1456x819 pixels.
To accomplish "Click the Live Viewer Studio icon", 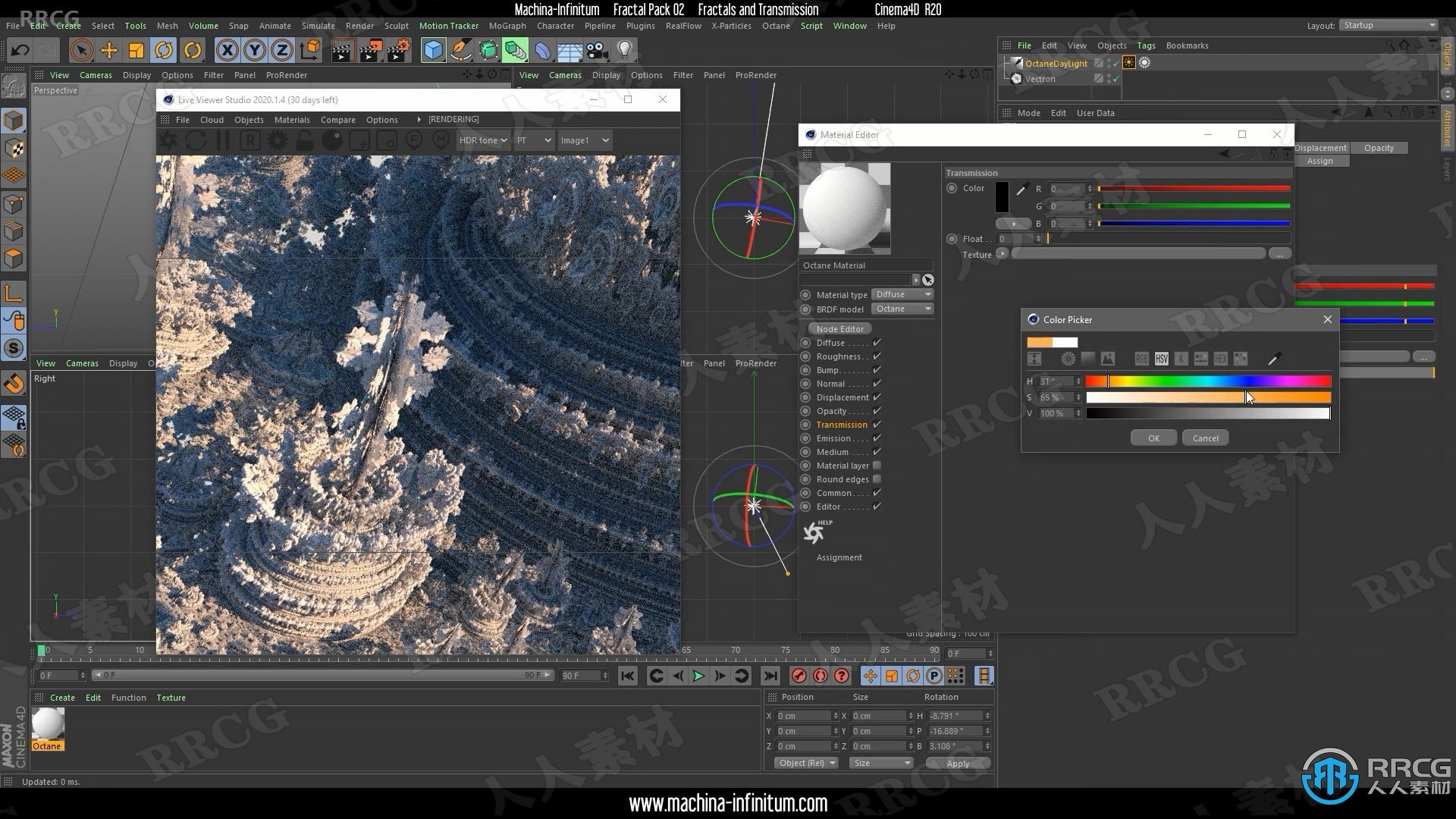I will pyautogui.click(x=167, y=99).
